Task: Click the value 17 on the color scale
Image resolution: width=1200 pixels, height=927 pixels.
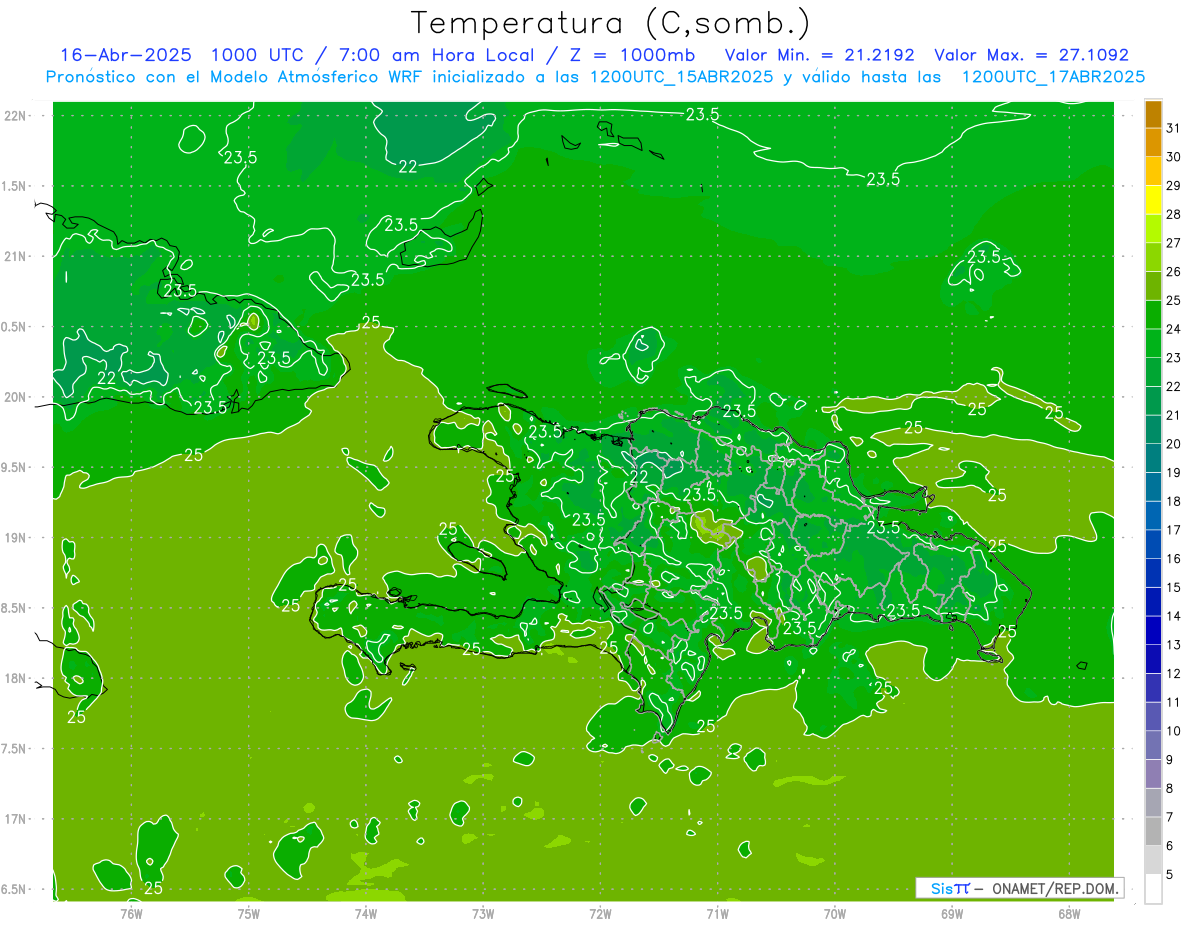Action: click(1174, 529)
